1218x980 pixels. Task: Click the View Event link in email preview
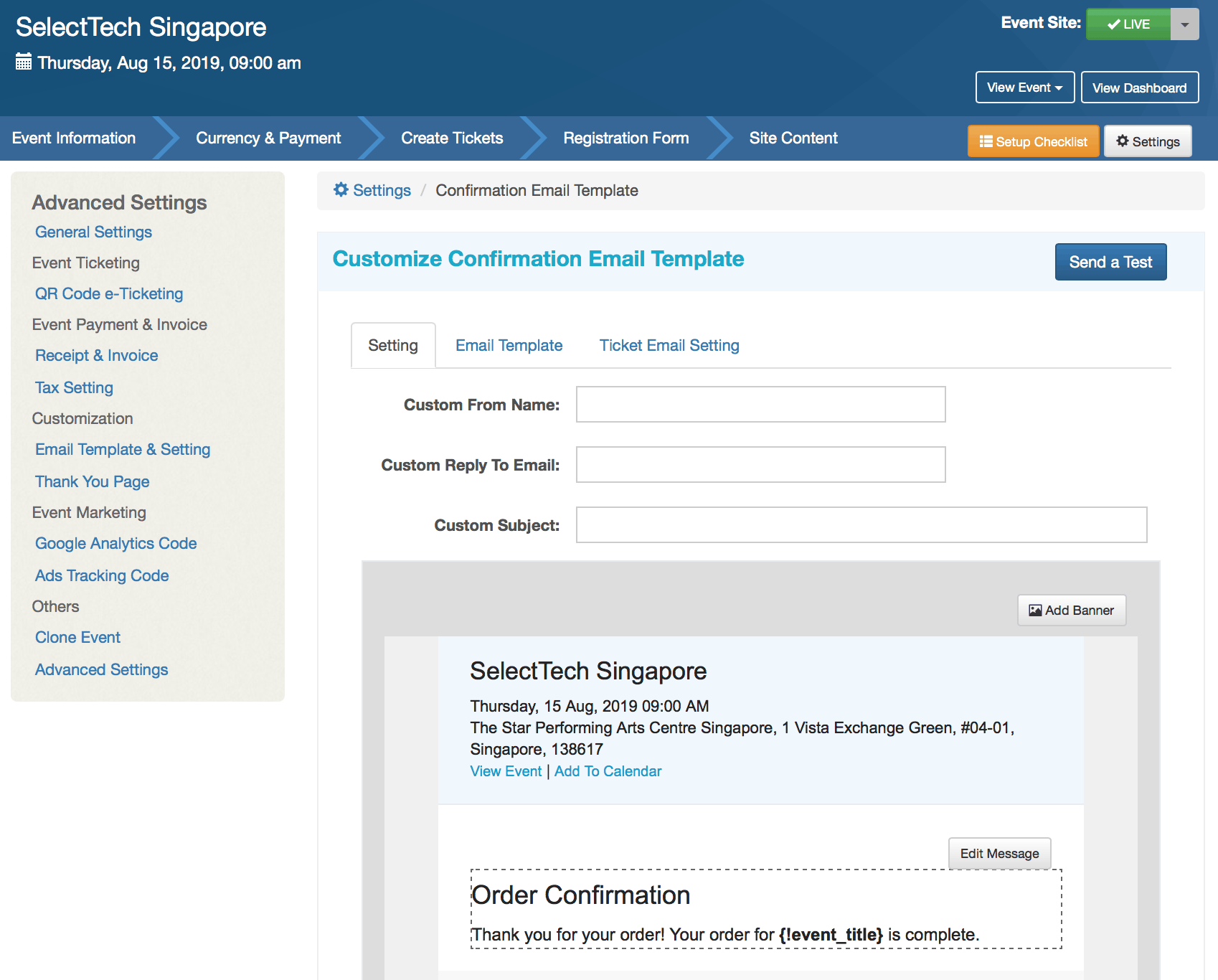pyautogui.click(x=506, y=771)
